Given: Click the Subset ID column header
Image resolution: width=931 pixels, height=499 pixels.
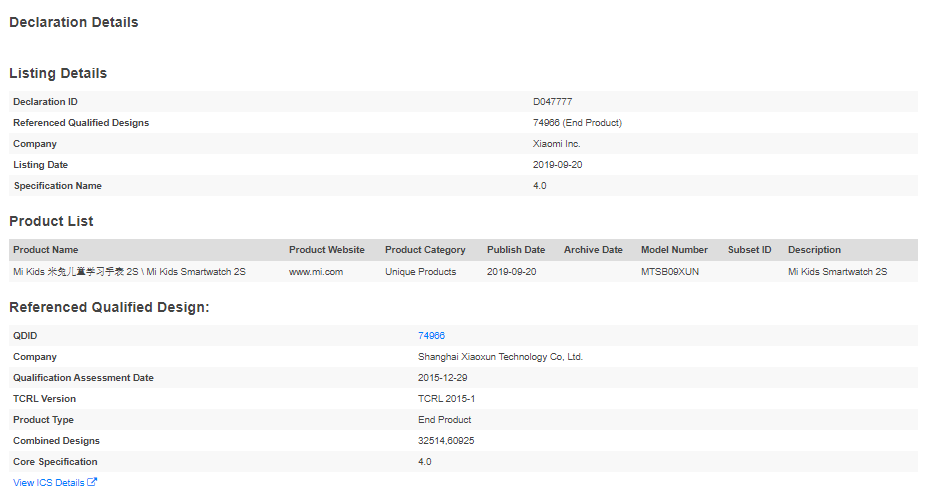Looking at the screenshot, I should tap(749, 250).
